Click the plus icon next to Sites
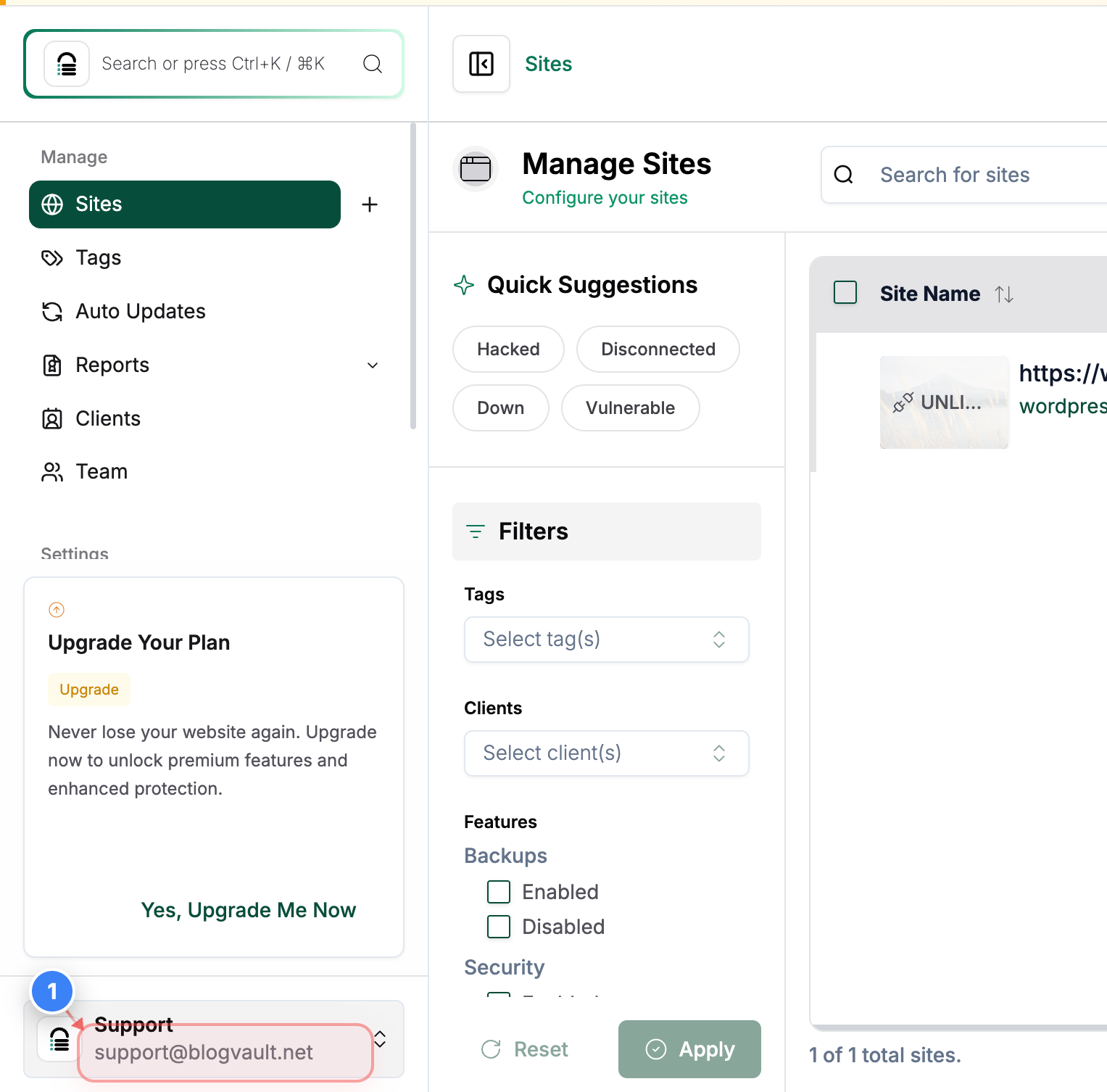This screenshot has width=1107, height=1092. pos(370,204)
